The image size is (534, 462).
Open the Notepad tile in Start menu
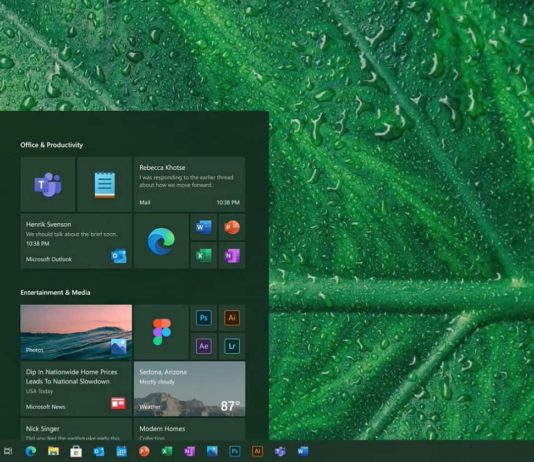(x=105, y=184)
